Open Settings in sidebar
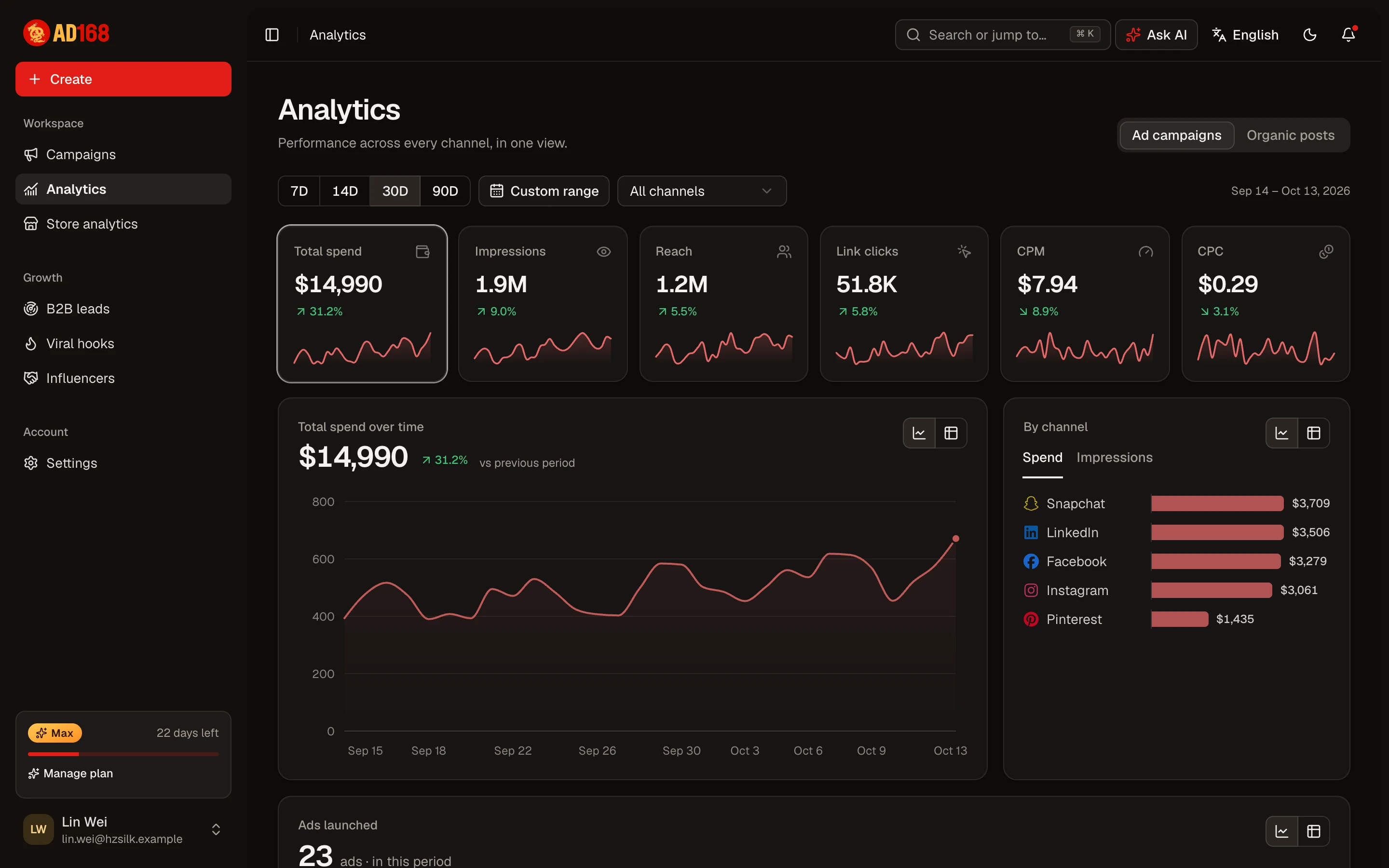 click(x=123, y=463)
